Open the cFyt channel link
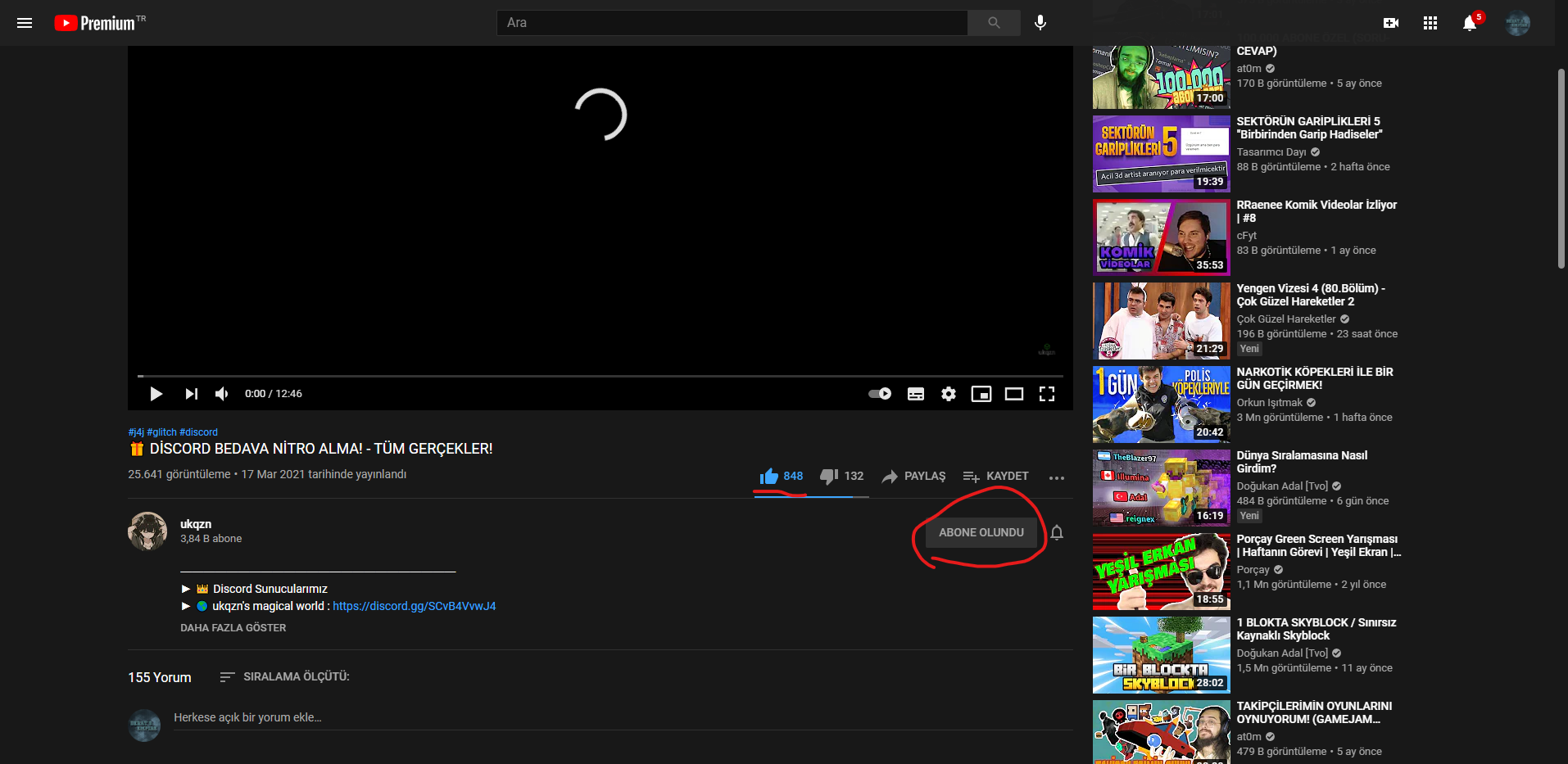This screenshot has width=1568, height=764. [x=1247, y=236]
